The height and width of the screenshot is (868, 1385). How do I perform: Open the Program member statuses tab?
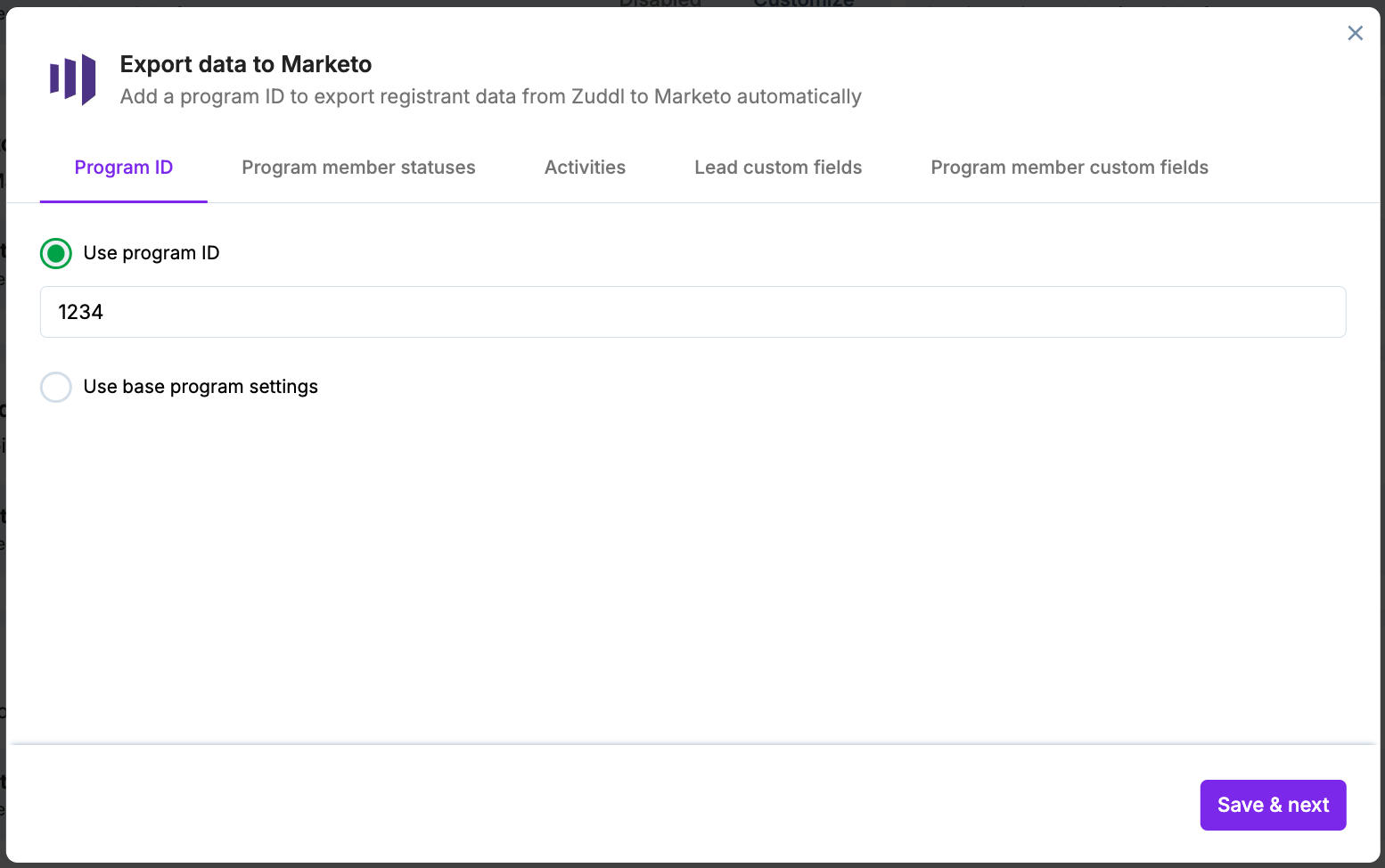pyautogui.click(x=358, y=168)
